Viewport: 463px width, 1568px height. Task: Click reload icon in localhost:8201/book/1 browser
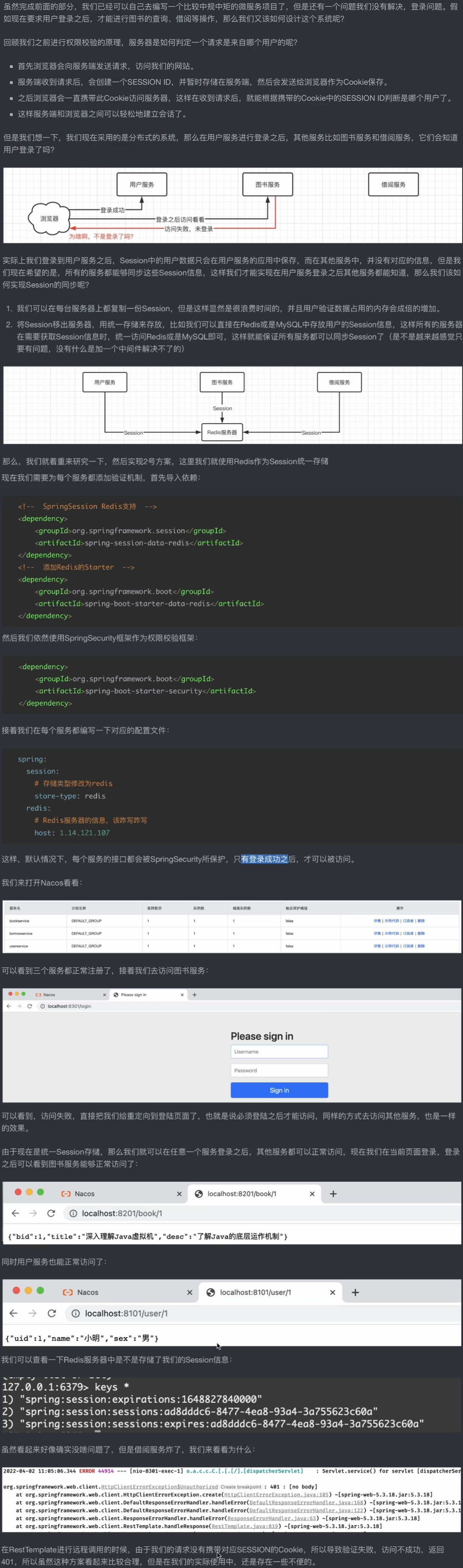point(51,1213)
